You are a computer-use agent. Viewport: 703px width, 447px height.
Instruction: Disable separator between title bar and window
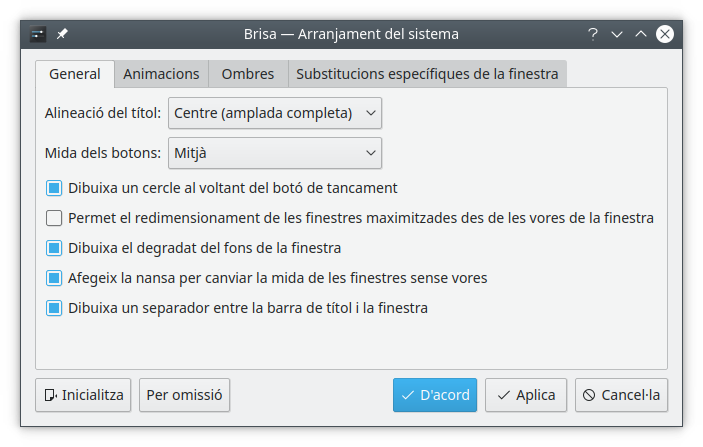(x=54, y=308)
